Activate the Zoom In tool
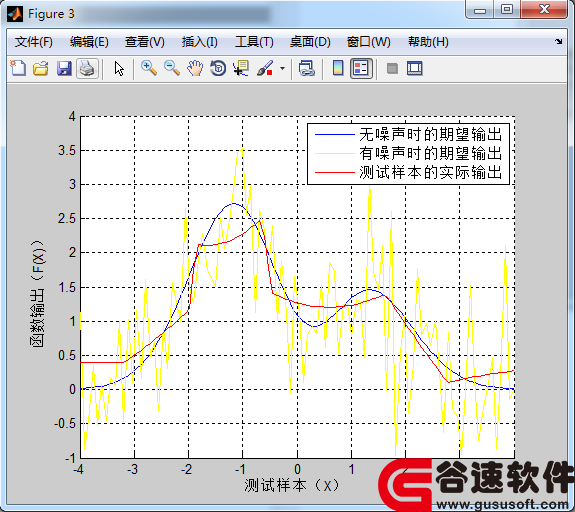The width and height of the screenshot is (575, 512). point(149,68)
